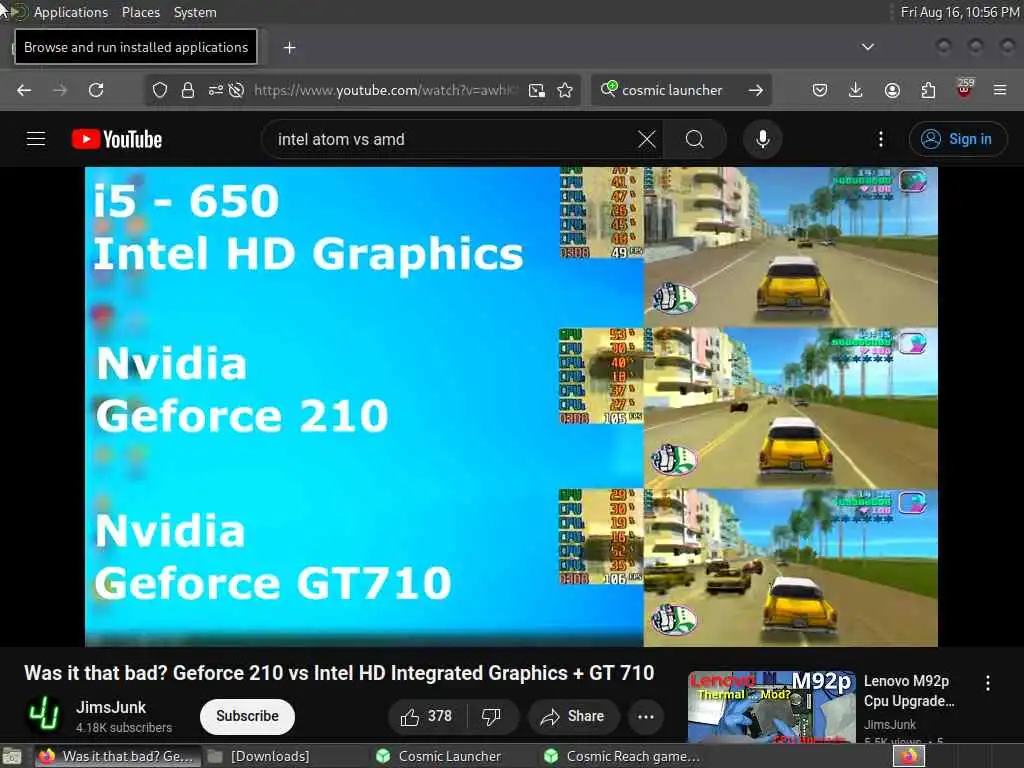Reload the current page
This screenshot has height=768, width=1024.
[96, 90]
